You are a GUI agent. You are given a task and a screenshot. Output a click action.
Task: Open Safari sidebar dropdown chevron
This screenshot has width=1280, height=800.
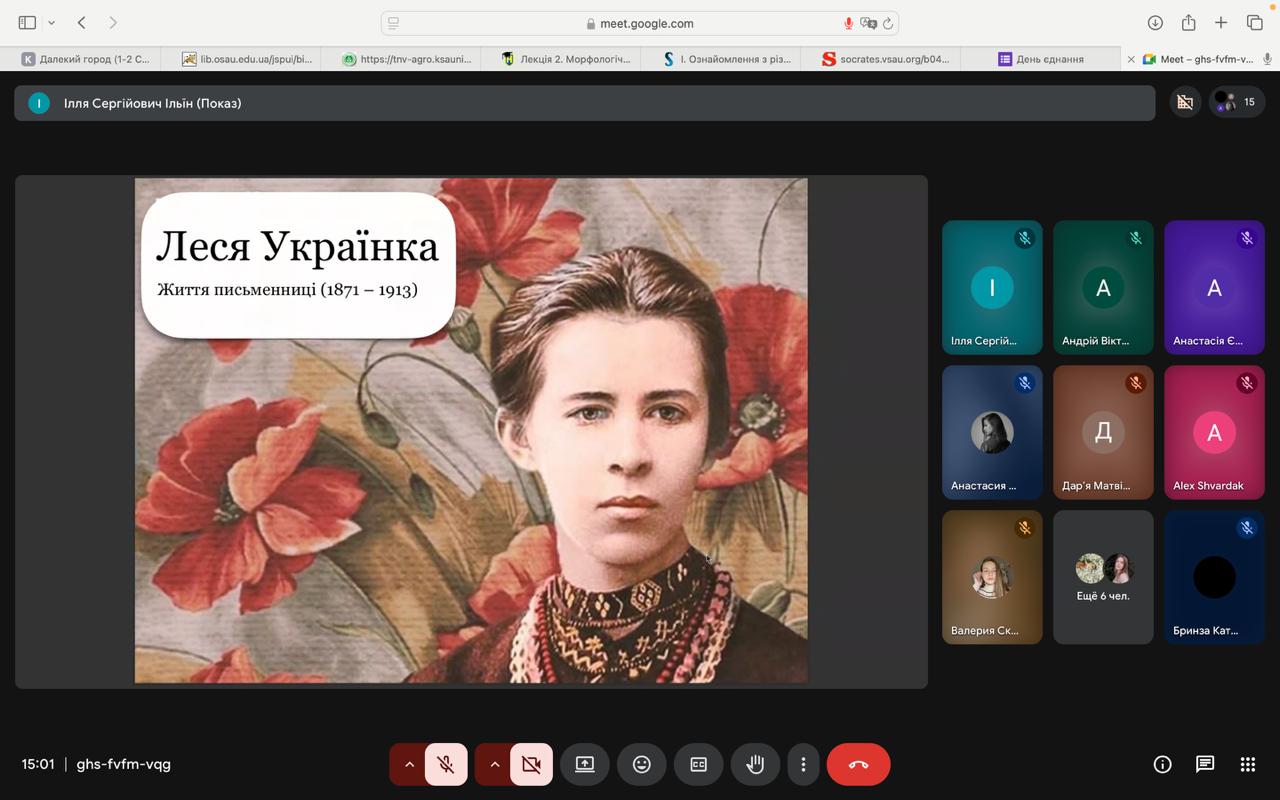coord(51,23)
